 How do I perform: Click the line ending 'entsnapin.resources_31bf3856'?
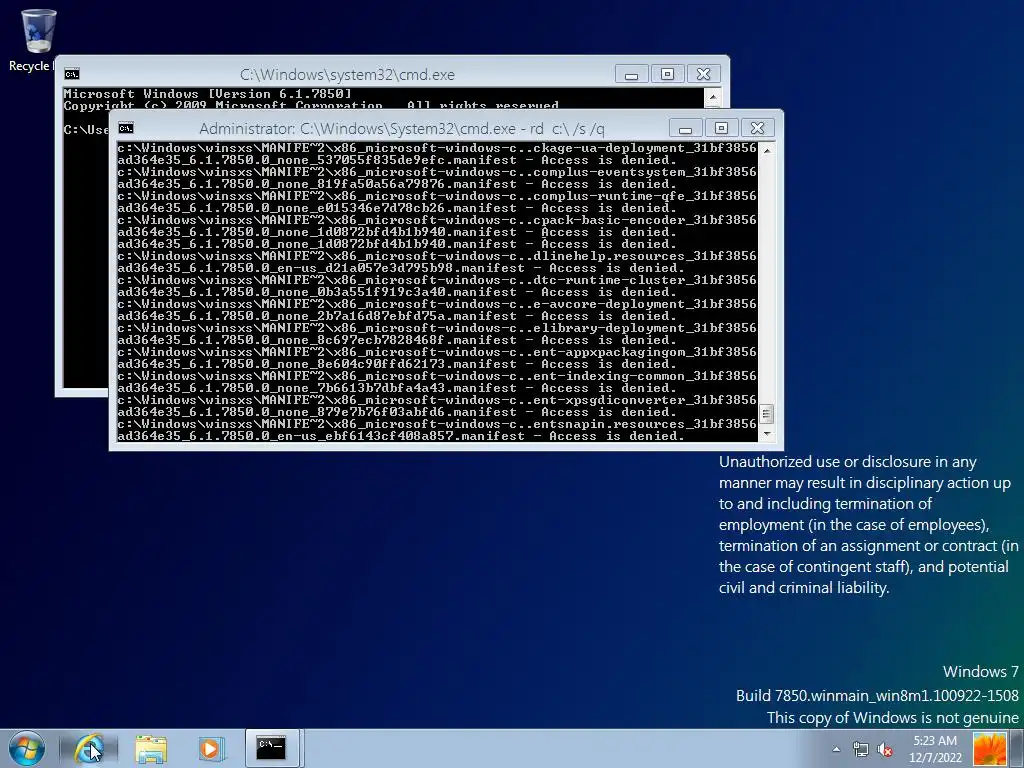[437, 424]
